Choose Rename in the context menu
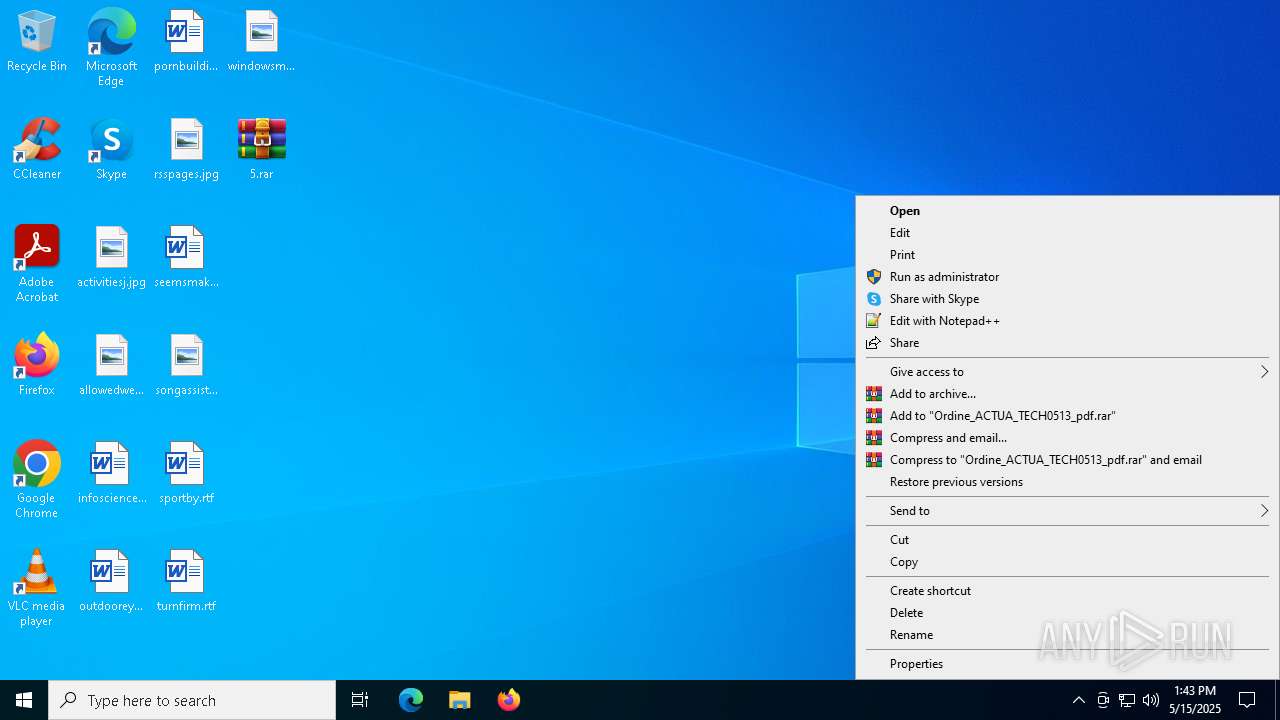The width and height of the screenshot is (1280, 720). pyautogui.click(x=1067, y=635)
